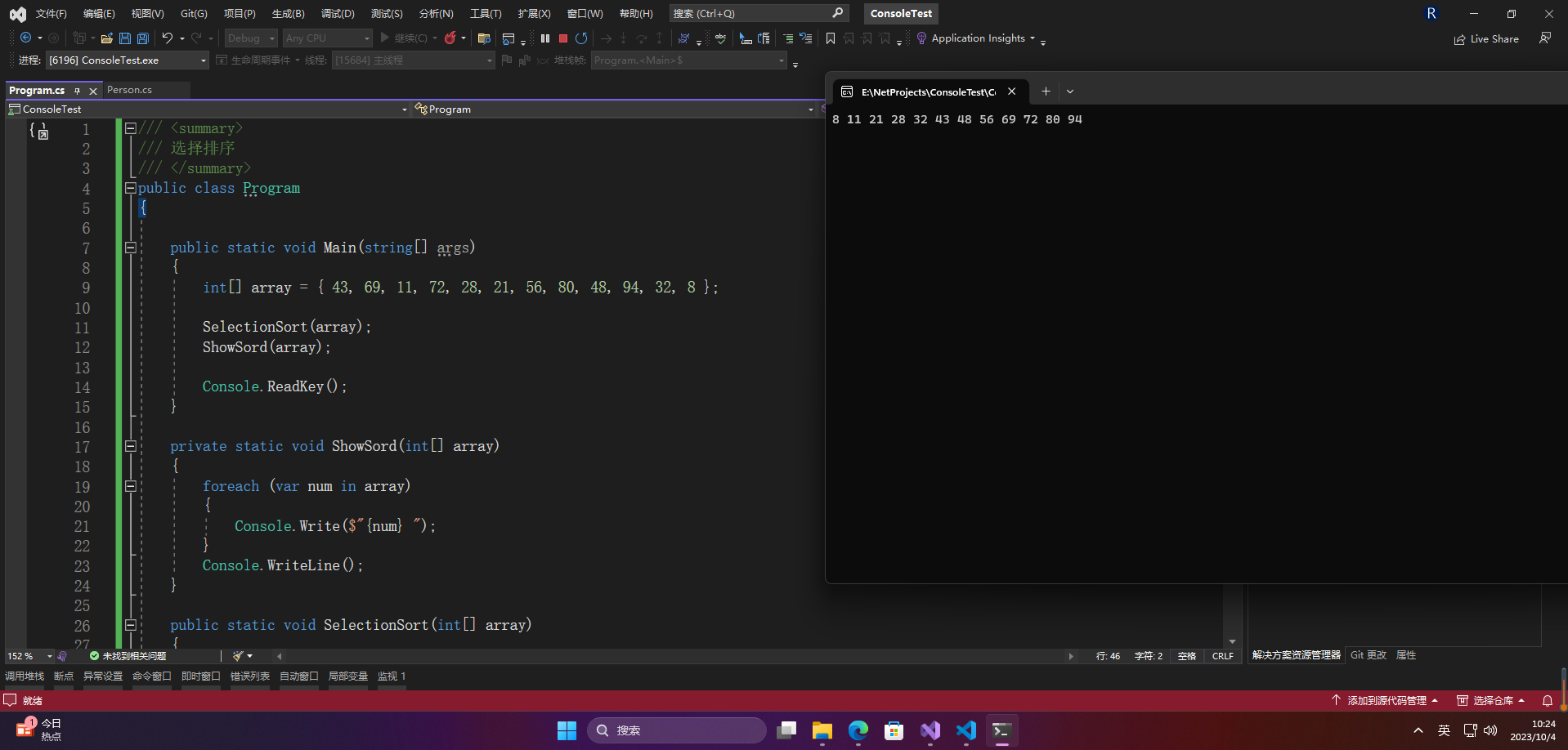Open the 调试(D) menu
The image size is (1568, 750).
(338, 14)
